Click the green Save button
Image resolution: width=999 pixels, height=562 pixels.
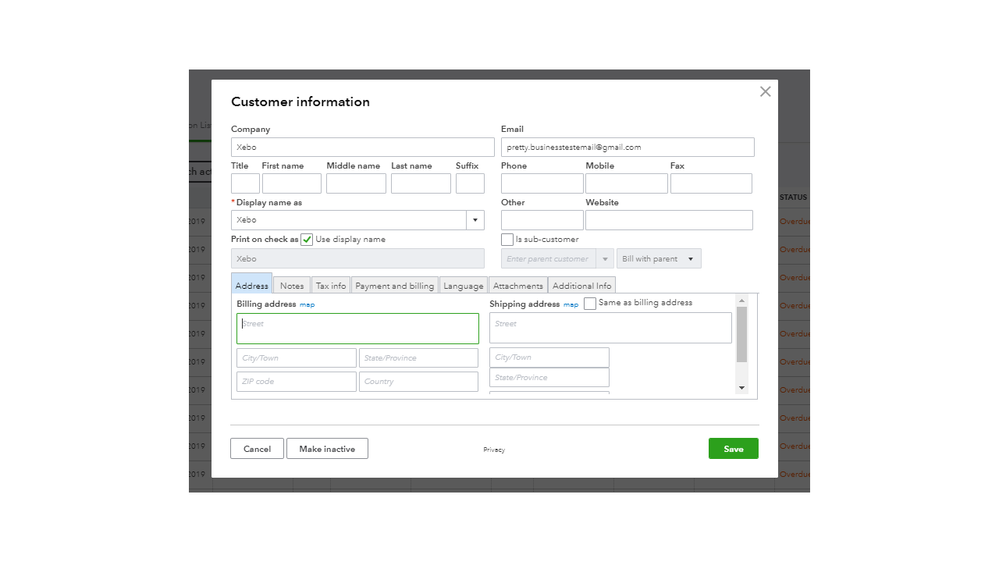pos(733,449)
